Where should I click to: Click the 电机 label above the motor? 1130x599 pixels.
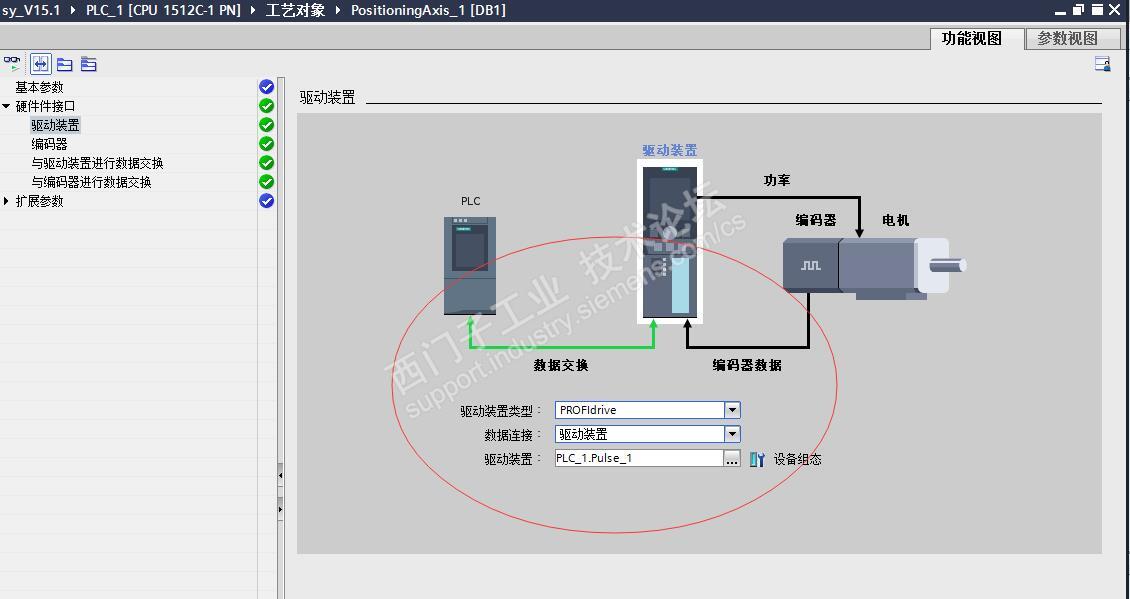(896, 221)
